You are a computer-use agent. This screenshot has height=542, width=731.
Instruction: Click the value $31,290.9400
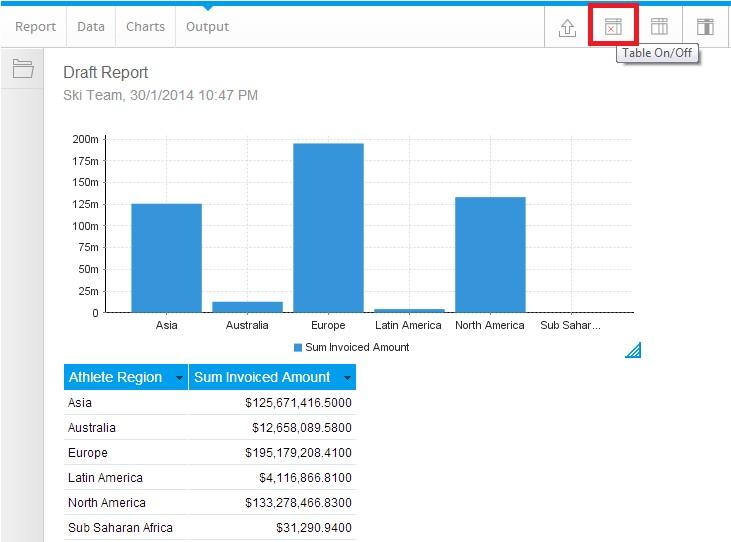tap(314, 528)
